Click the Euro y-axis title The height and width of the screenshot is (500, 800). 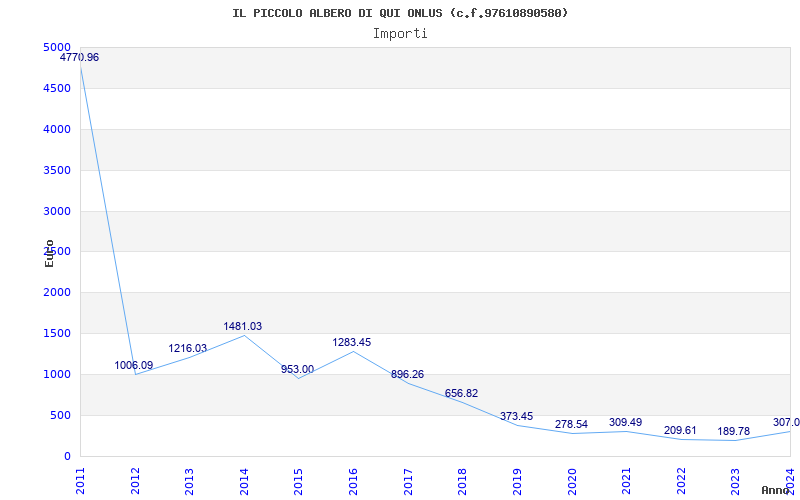click(x=49, y=253)
